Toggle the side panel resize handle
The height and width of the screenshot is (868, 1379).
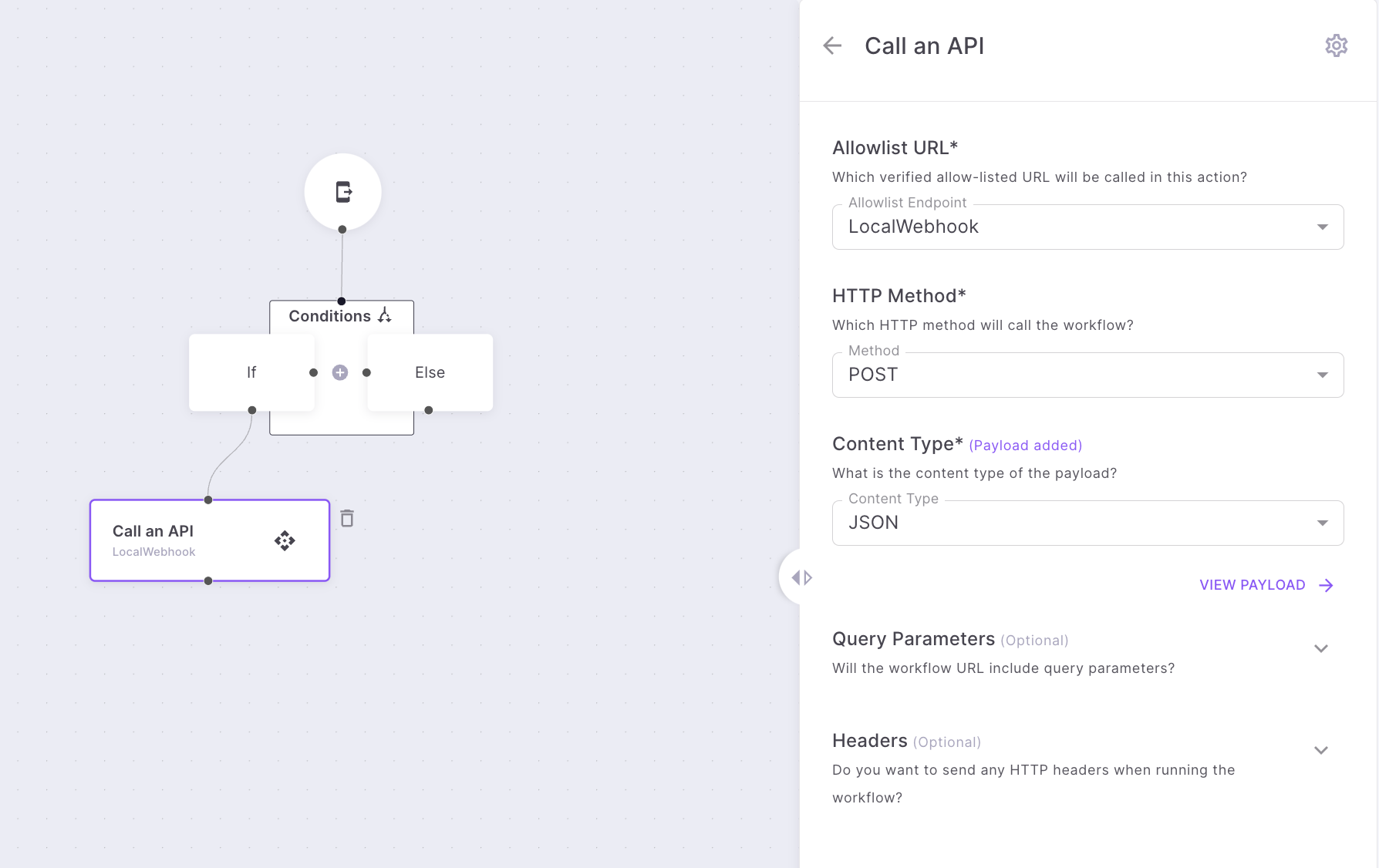pos(801,577)
